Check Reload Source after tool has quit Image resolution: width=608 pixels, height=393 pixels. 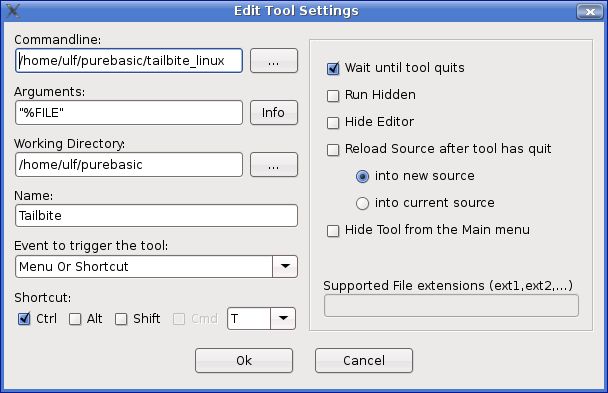(333, 150)
